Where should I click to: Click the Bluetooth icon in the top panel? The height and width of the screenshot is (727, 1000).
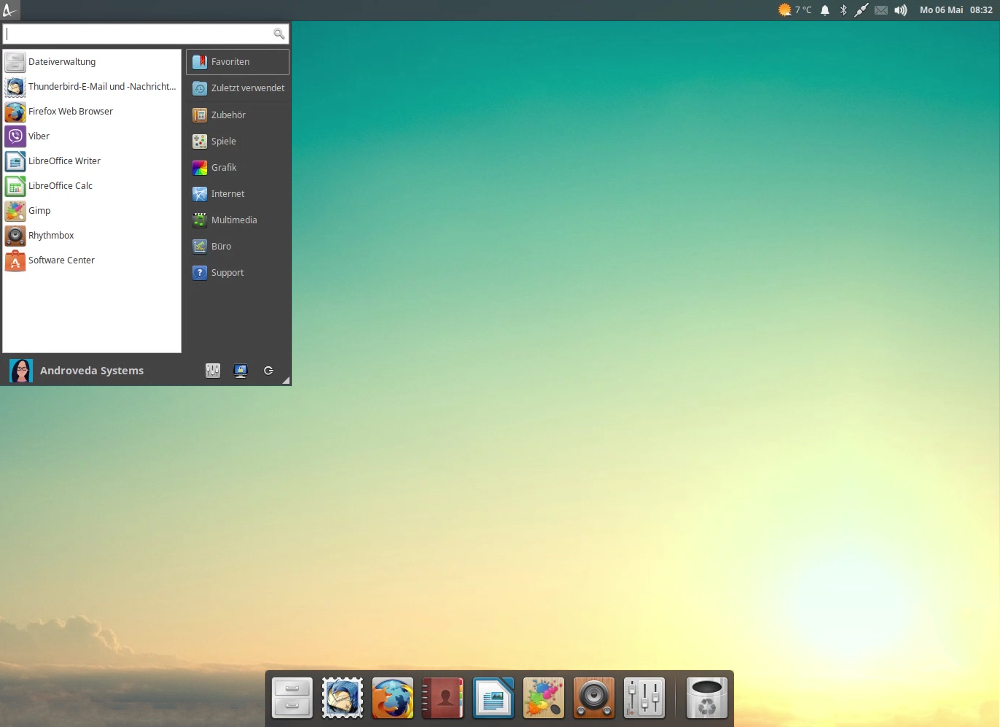843,10
